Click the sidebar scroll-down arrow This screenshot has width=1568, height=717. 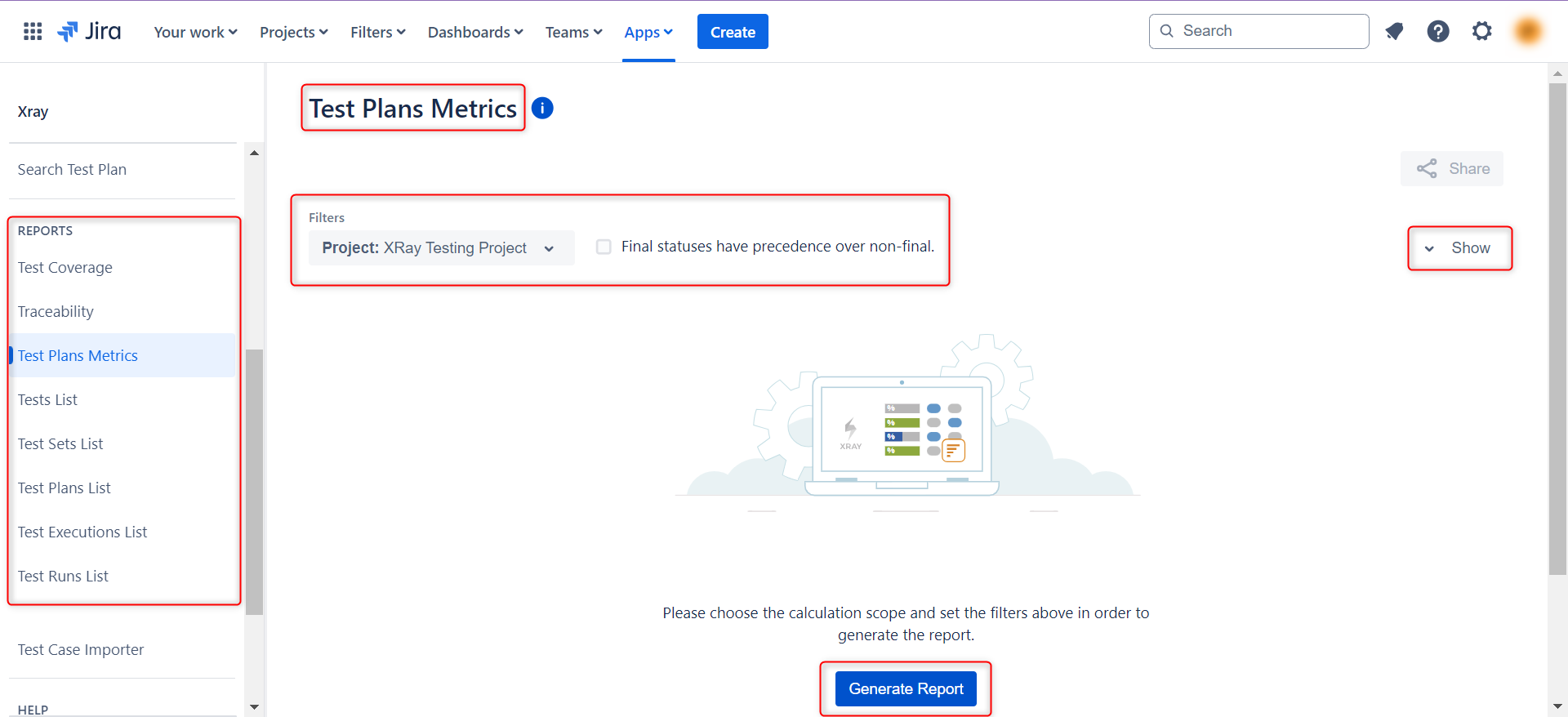coord(254,707)
